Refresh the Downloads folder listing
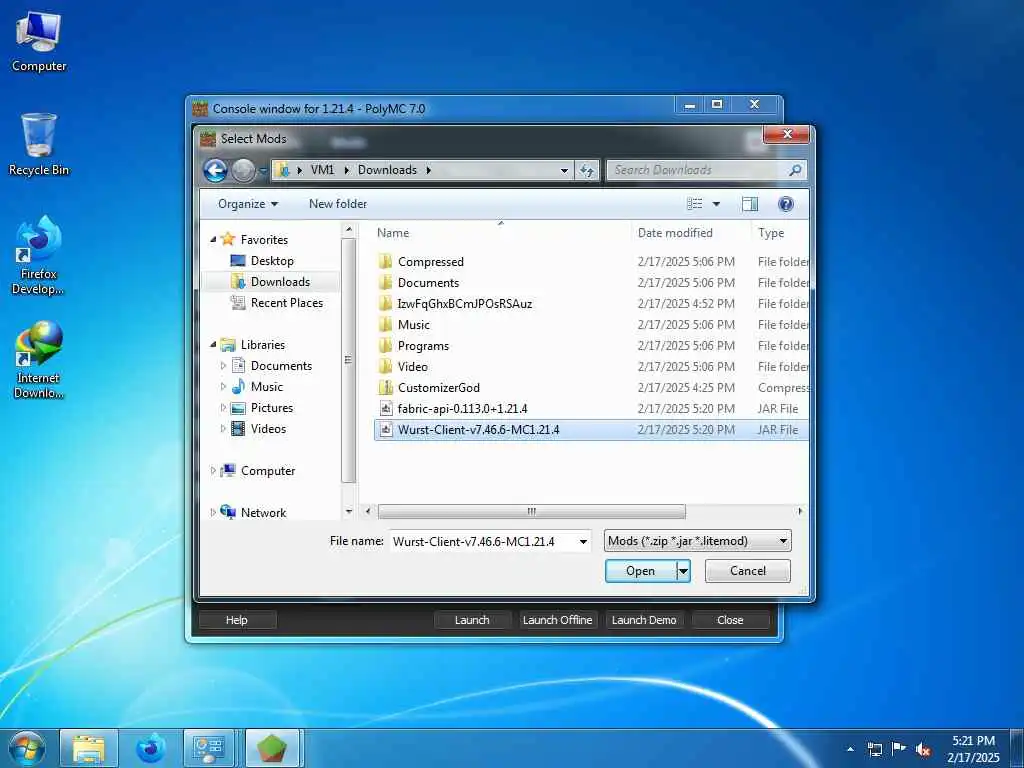The height and width of the screenshot is (768, 1024). [x=587, y=170]
